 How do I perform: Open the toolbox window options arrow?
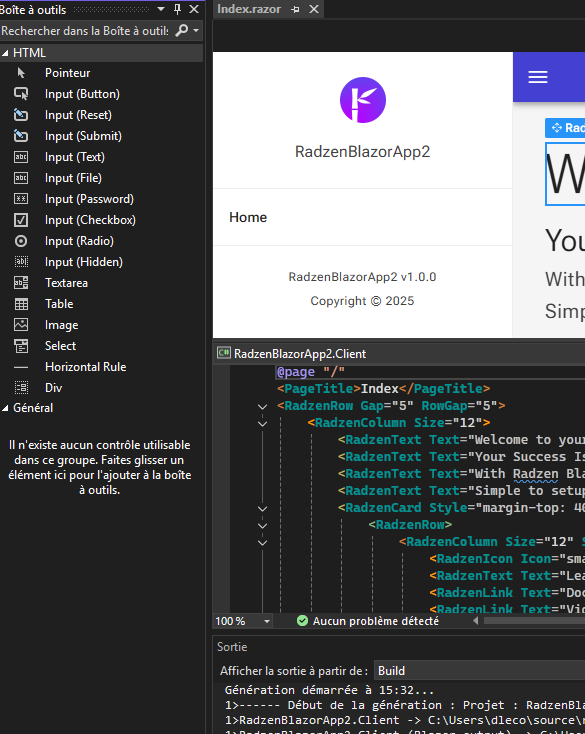161,9
